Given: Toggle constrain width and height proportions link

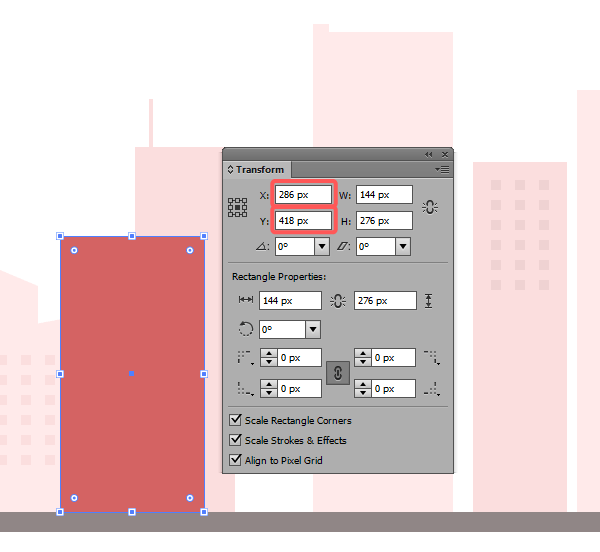Looking at the screenshot, I should coord(430,207).
